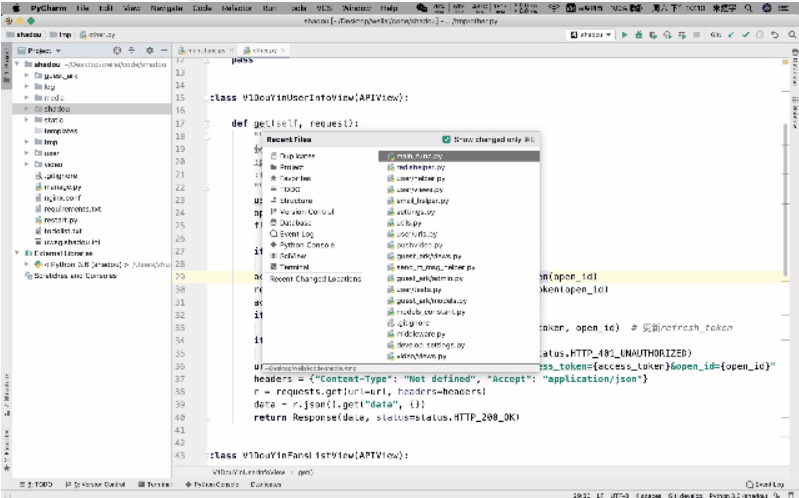The height and width of the screenshot is (498, 799).
Task: Open the Project view dropdown arrow
Action: (x=58, y=51)
